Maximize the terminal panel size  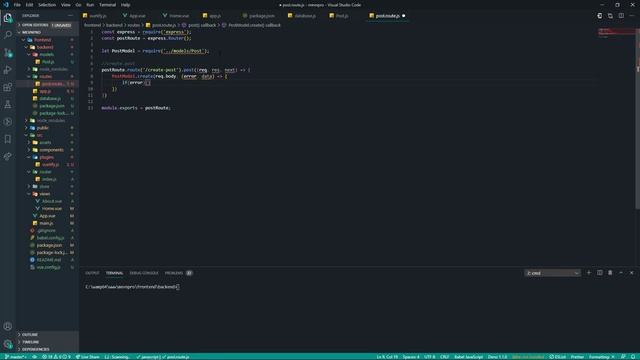(x=621, y=273)
